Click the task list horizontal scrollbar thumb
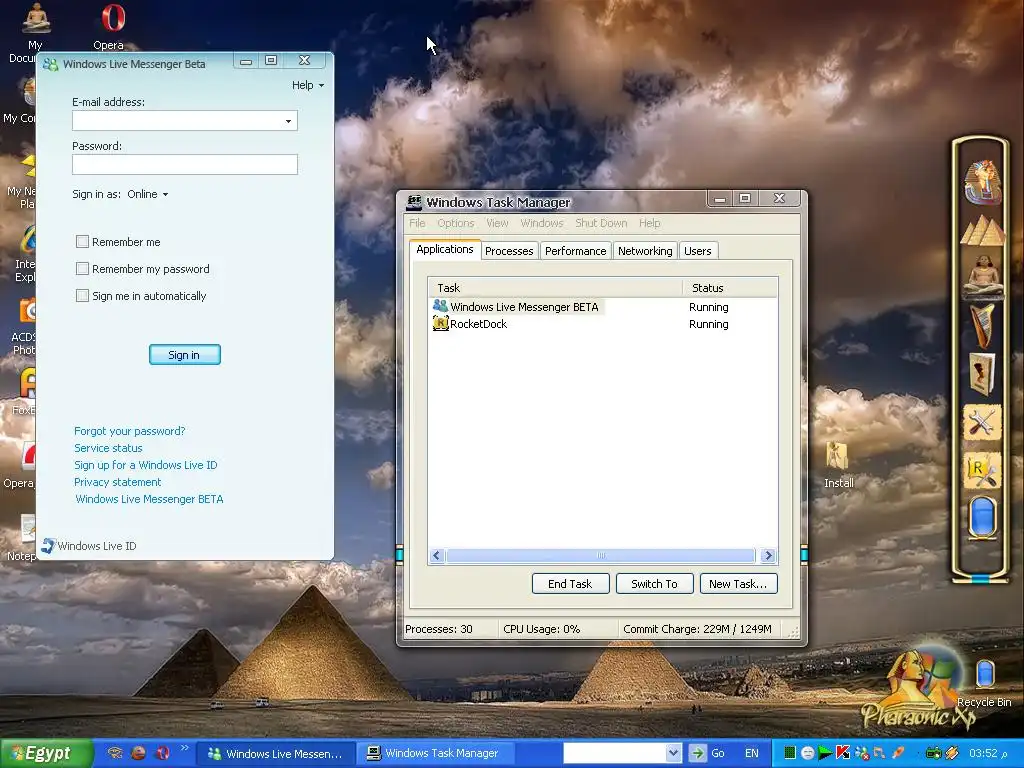Screen dimensions: 1024x768 [600, 556]
